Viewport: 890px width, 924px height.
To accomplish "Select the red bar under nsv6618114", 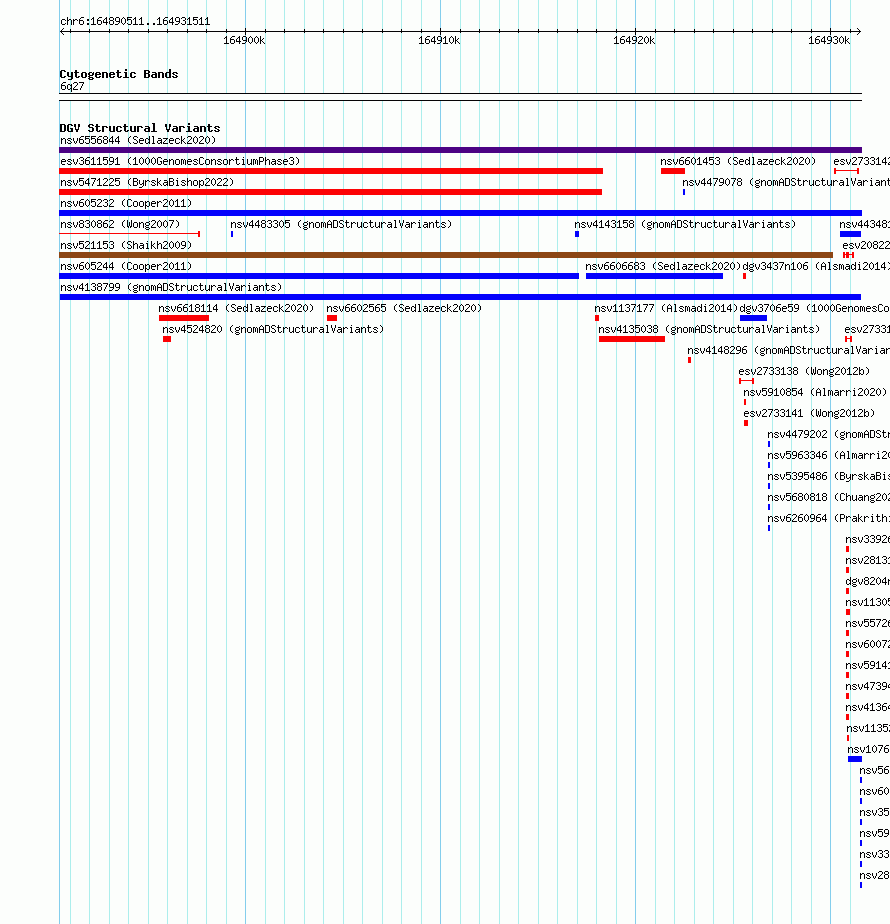I will 184,318.
